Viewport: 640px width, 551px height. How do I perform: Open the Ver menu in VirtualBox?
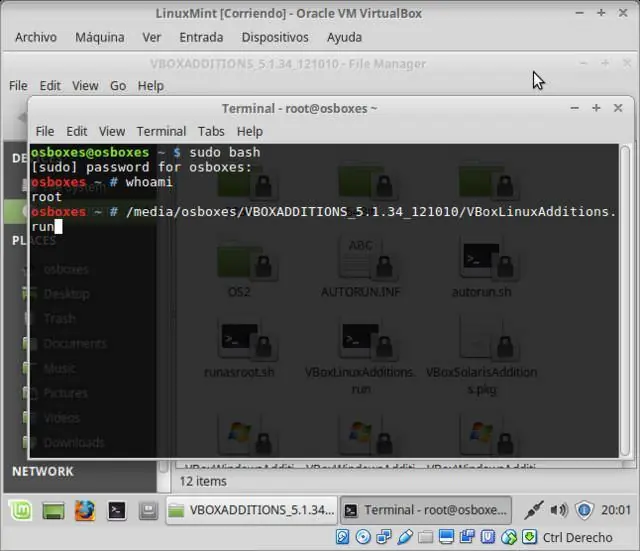tap(151, 37)
